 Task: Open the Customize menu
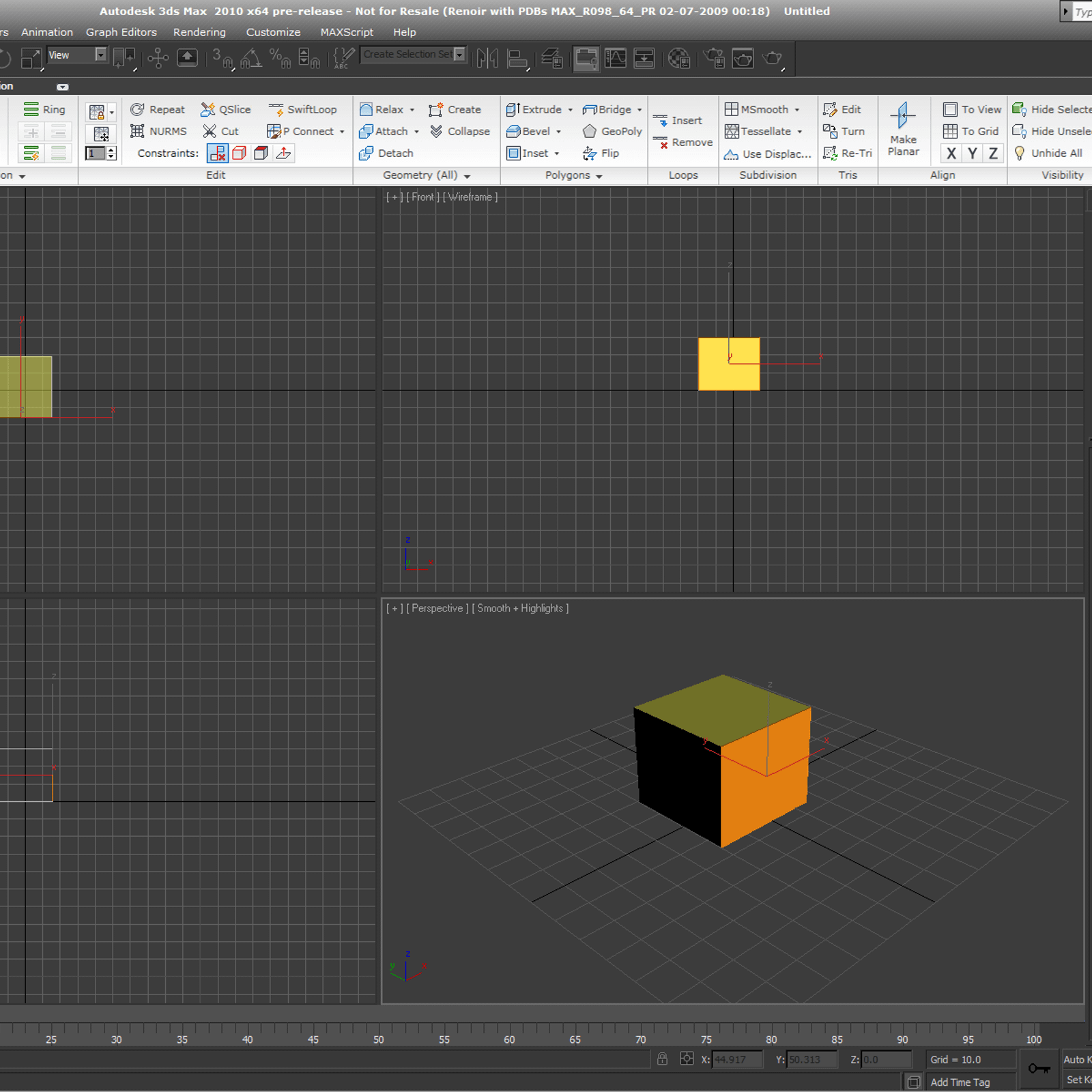[x=273, y=32]
